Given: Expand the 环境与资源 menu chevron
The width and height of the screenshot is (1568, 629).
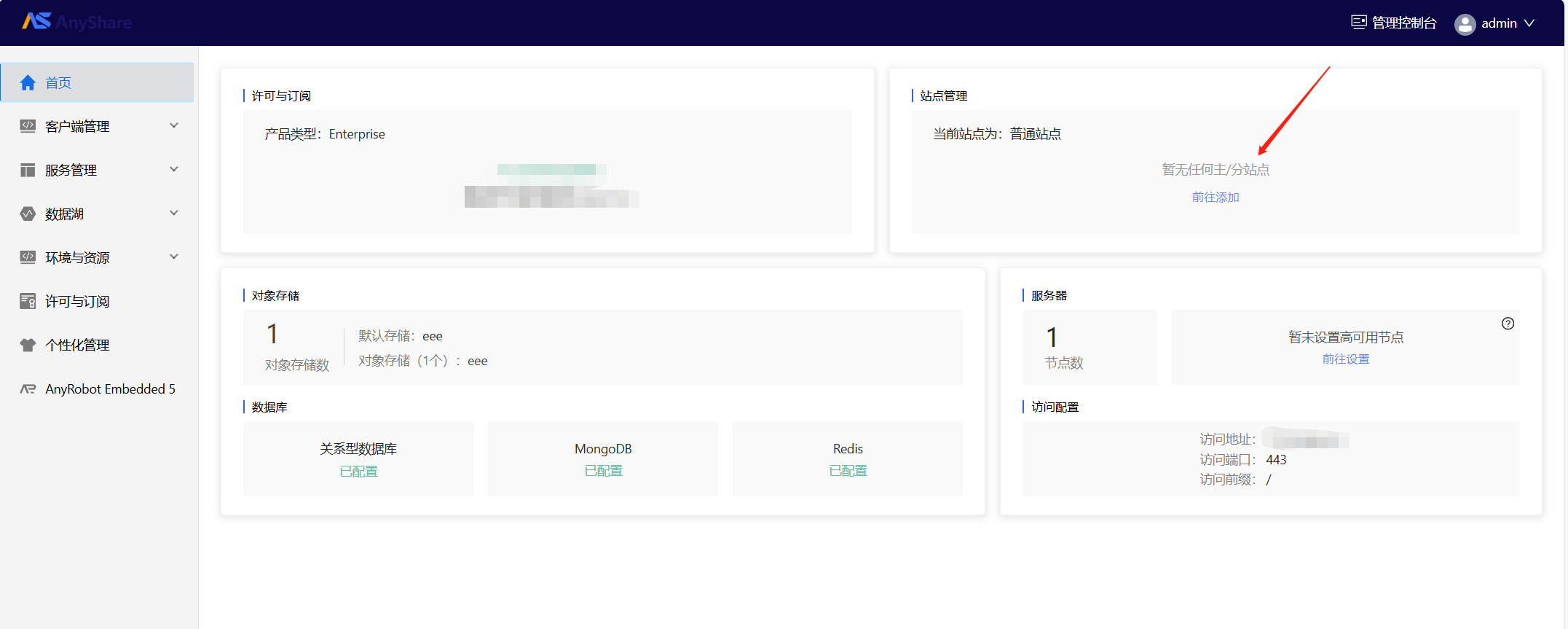Looking at the screenshot, I should click(174, 257).
